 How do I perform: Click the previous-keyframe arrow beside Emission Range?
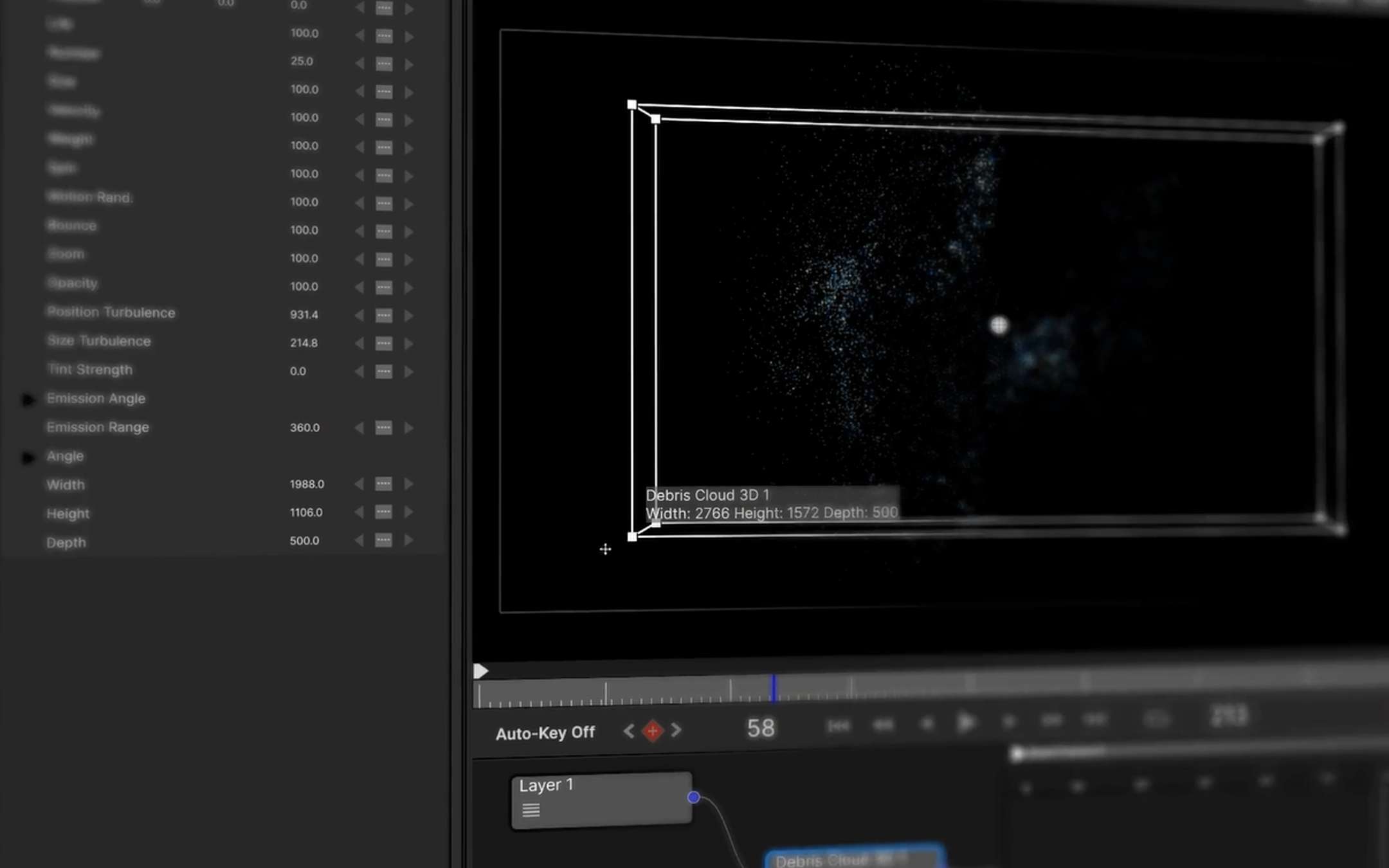click(359, 428)
